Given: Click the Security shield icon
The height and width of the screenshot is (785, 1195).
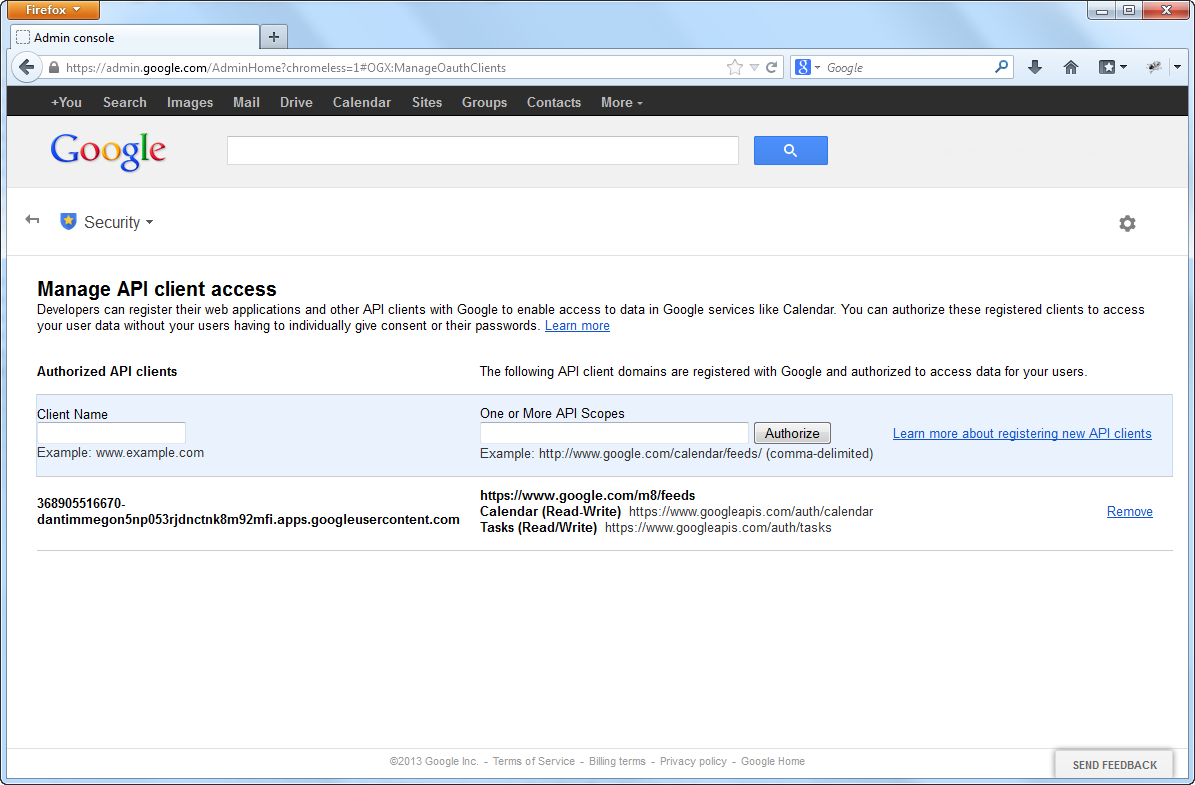Looking at the screenshot, I should (69, 222).
